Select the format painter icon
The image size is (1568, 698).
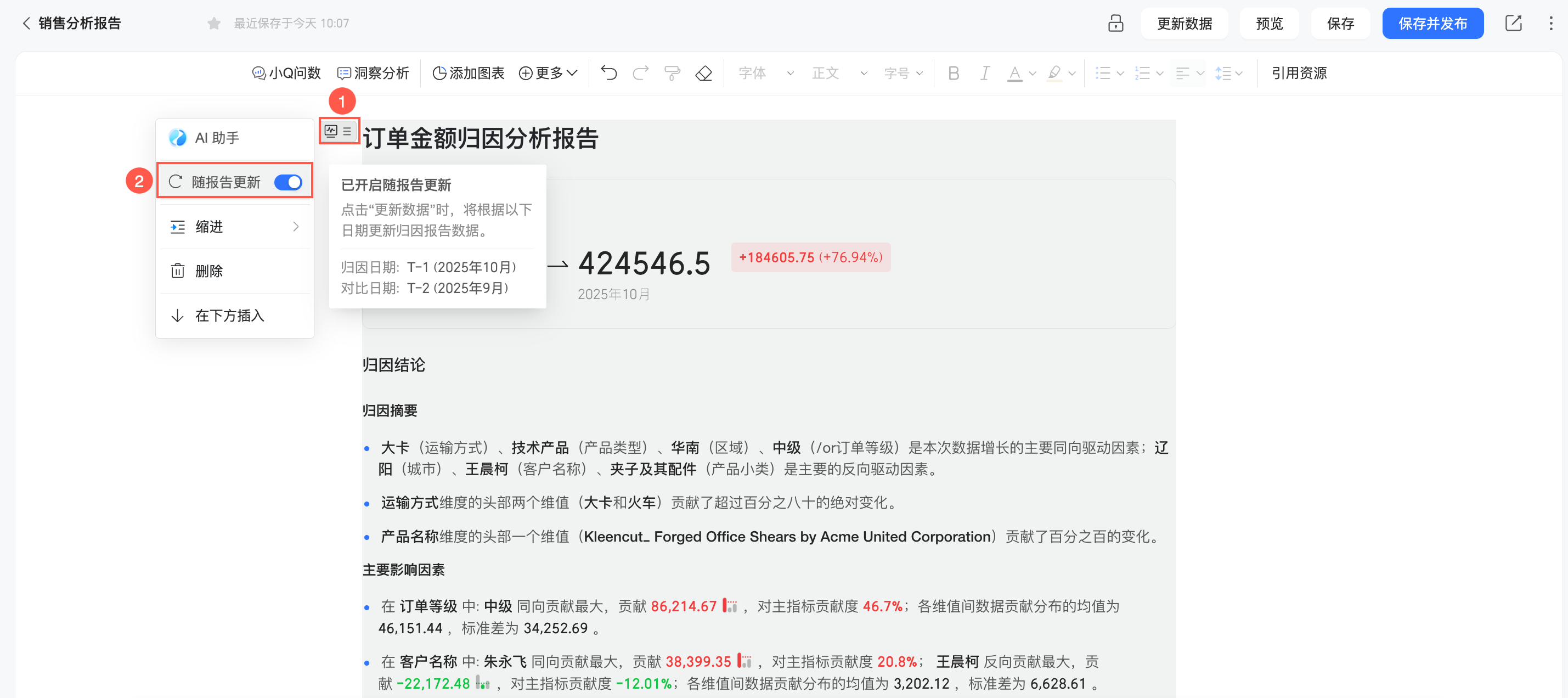[x=672, y=73]
